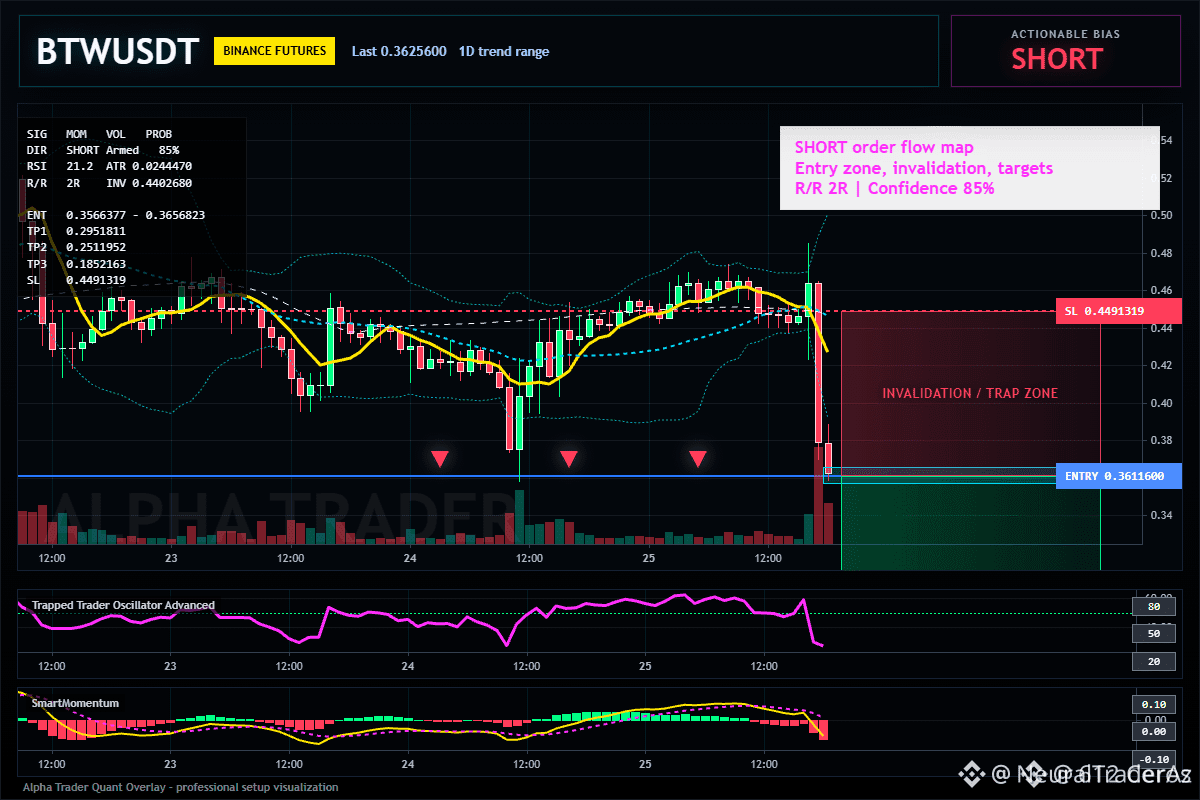The image size is (1200, 800).
Task: Click the ENT 0.3566377 - 0.3656823 row
Action: pos(116,215)
